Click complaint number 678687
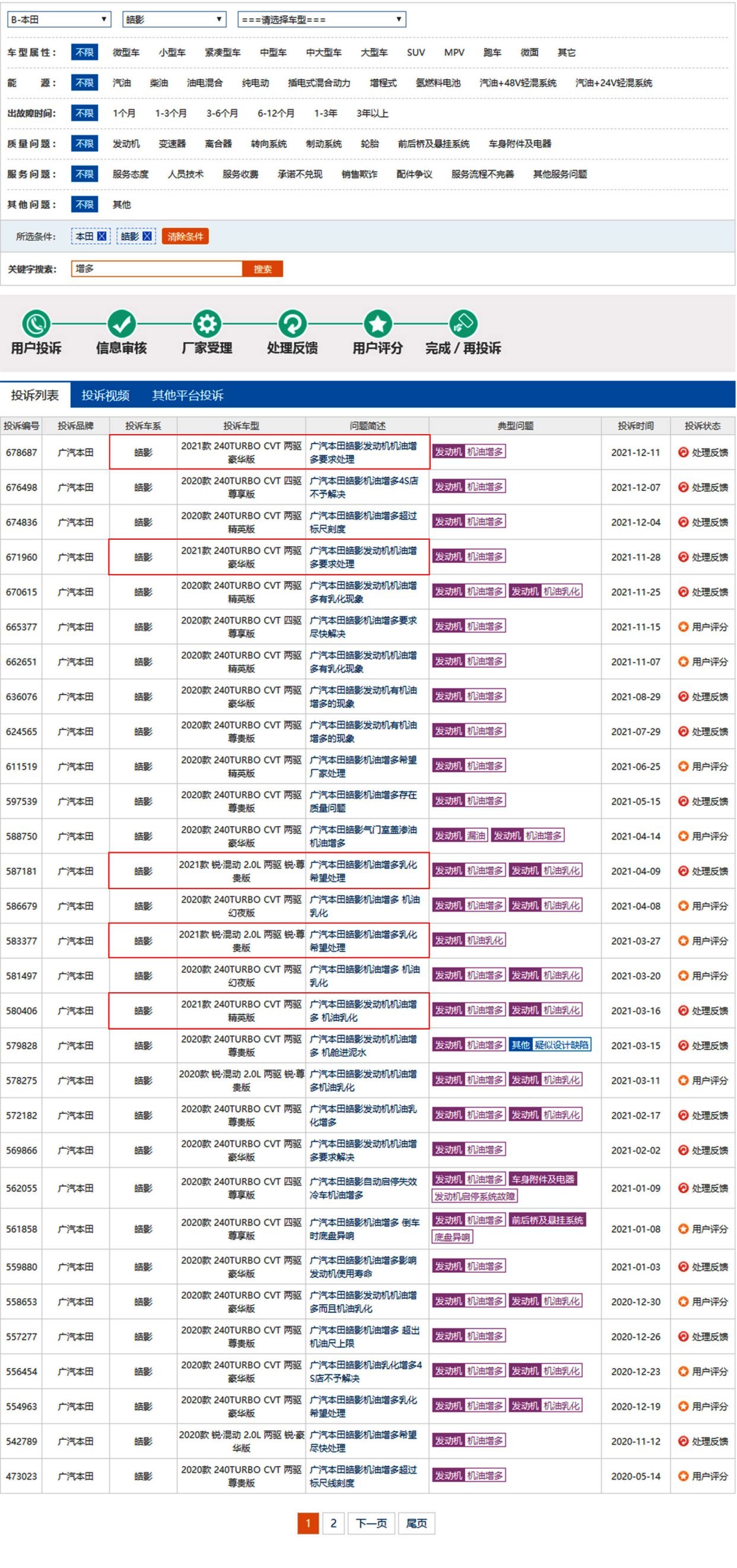 [x=21, y=452]
